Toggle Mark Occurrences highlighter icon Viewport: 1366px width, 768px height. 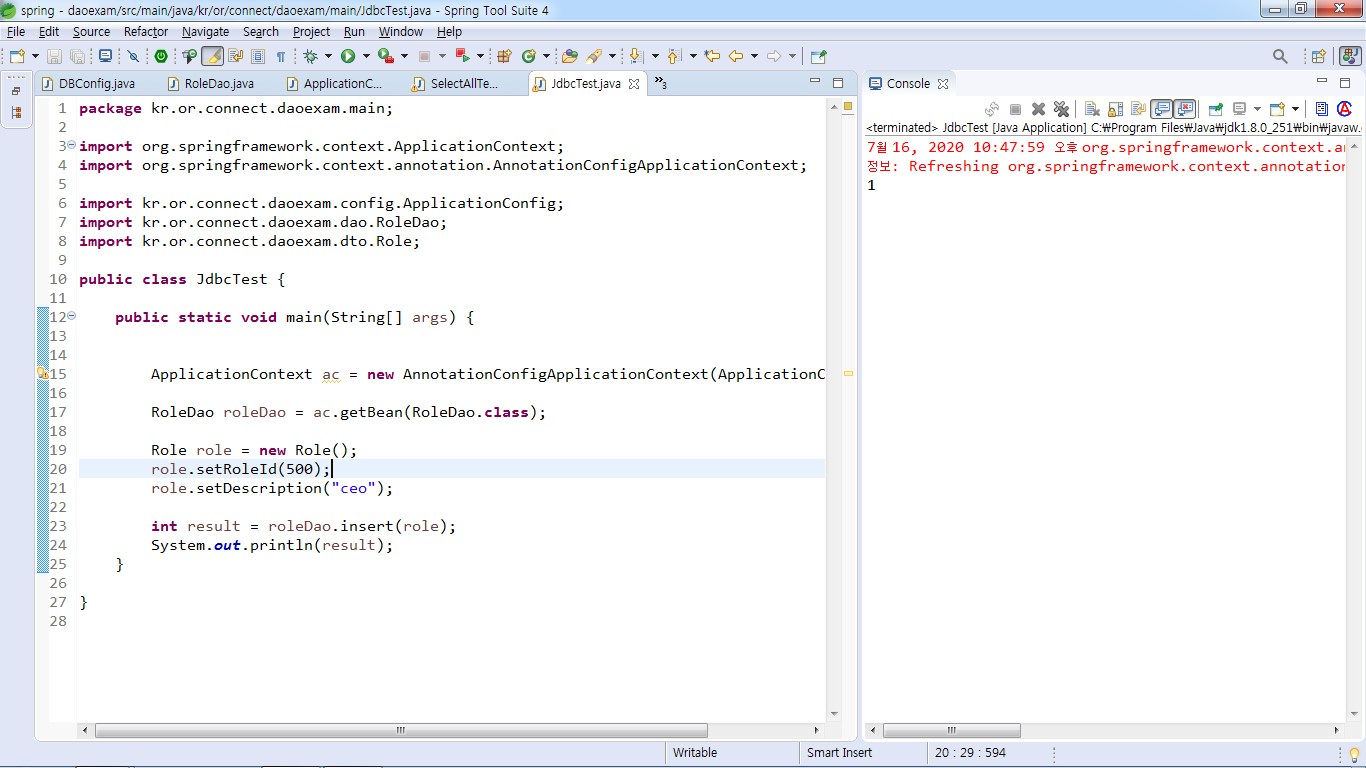(x=212, y=56)
